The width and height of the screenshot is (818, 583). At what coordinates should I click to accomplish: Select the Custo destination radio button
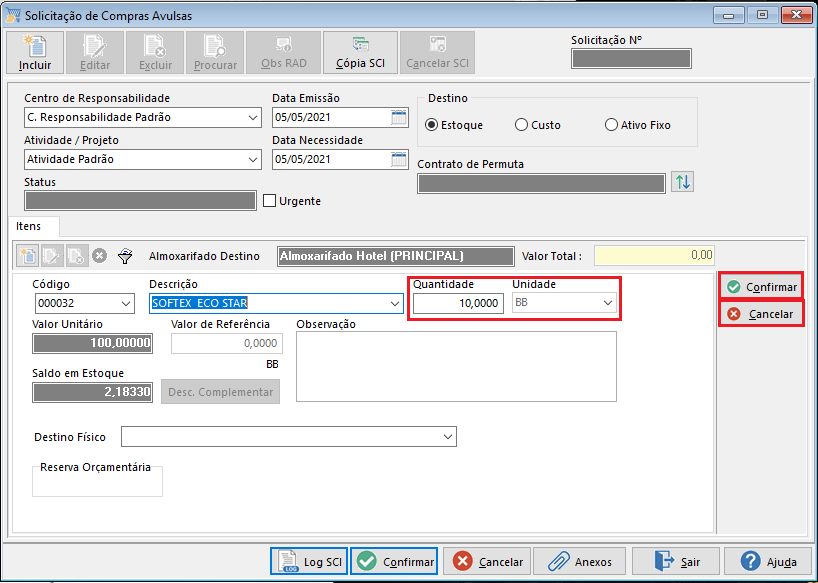pyautogui.click(x=521, y=125)
